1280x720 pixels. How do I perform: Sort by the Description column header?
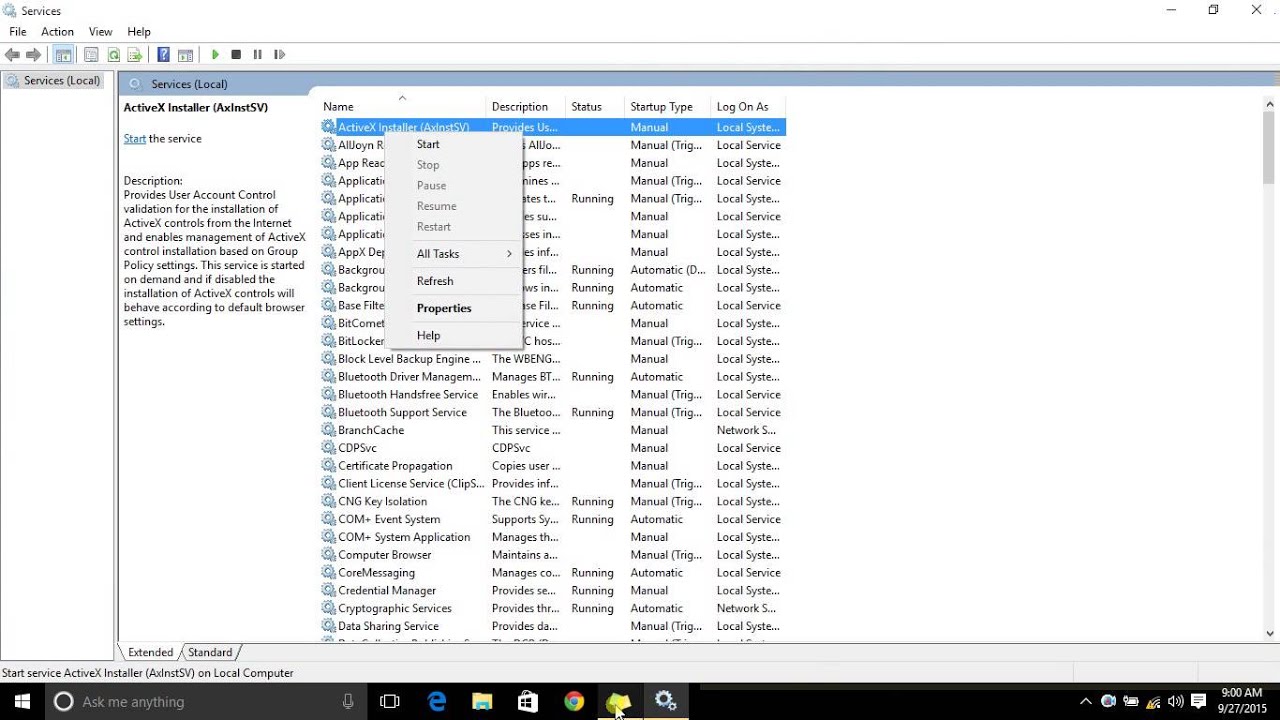[x=526, y=106]
